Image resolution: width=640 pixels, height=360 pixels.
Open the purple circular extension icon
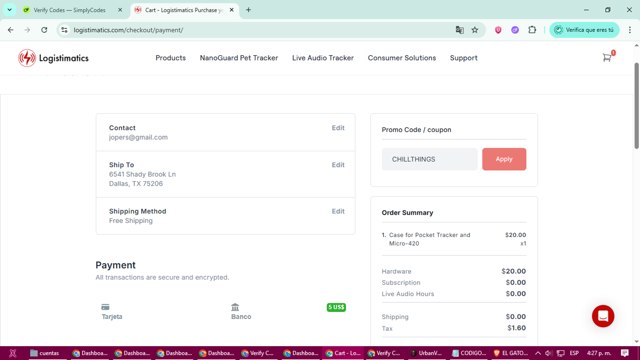tap(515, 30)
